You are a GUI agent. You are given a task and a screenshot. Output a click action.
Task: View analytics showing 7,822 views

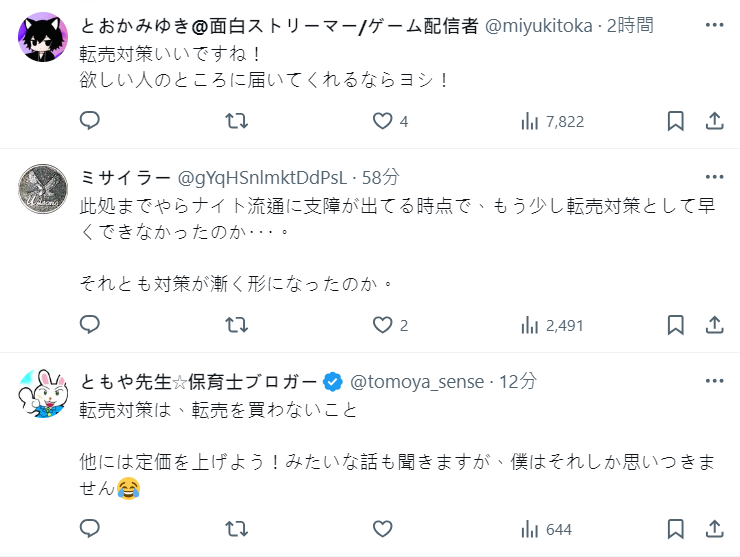coord(552,121)
